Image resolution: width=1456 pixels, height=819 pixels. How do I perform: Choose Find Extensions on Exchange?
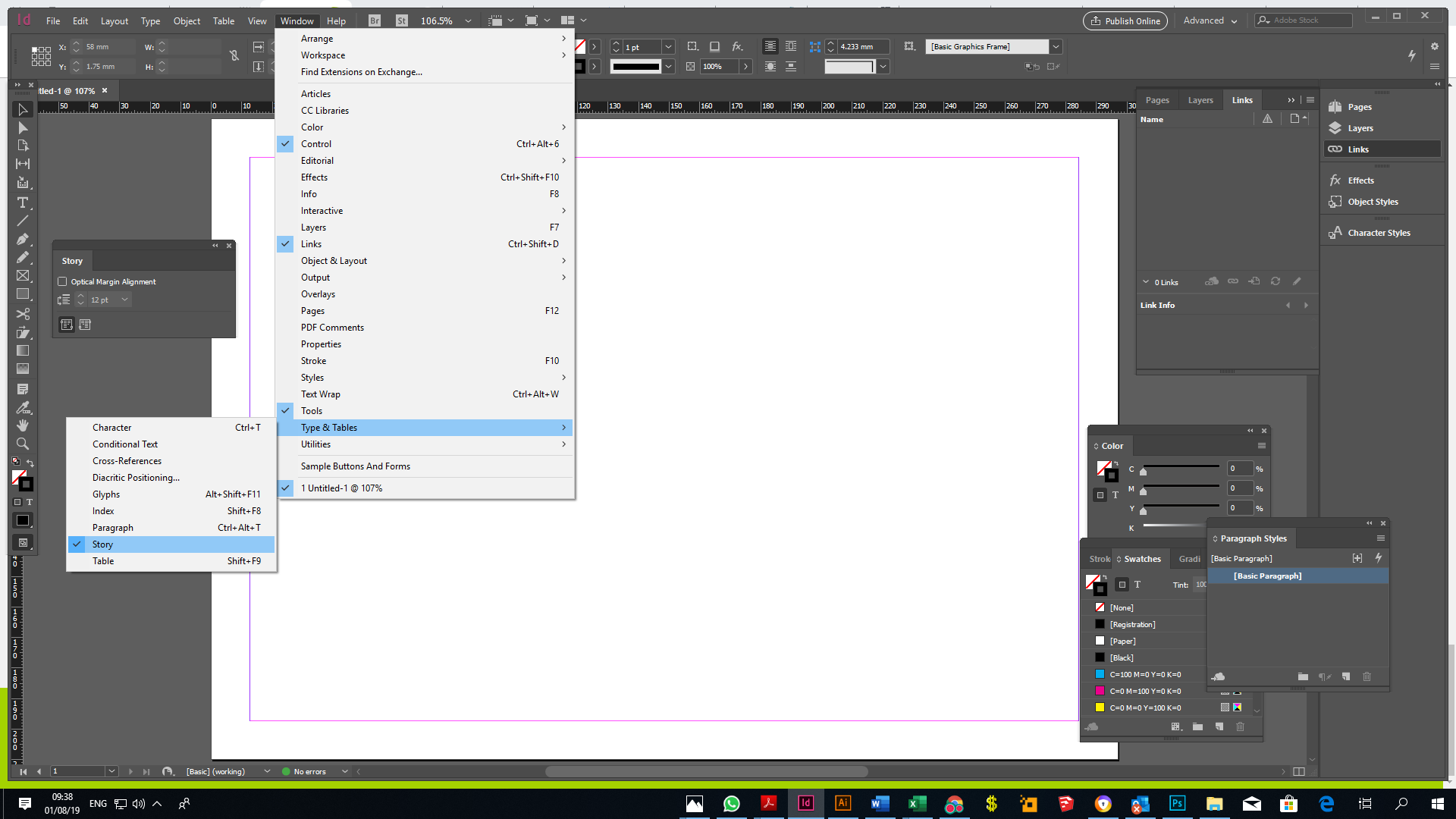[361, 72]
